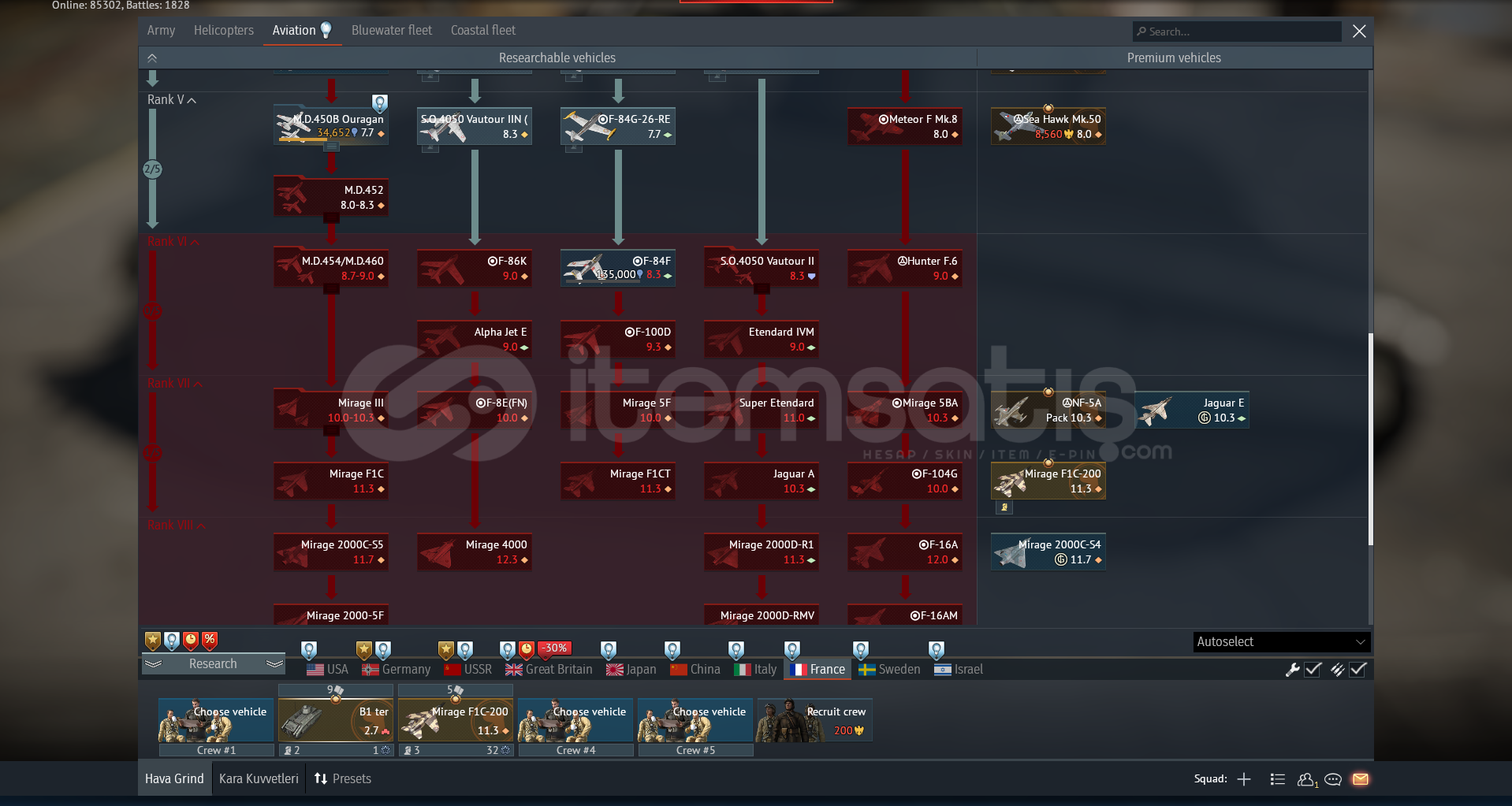Click the gold medal marker on Sea Hawk Mk.50
Screen dimensions: 1512x806
(x=1048, y=109)
